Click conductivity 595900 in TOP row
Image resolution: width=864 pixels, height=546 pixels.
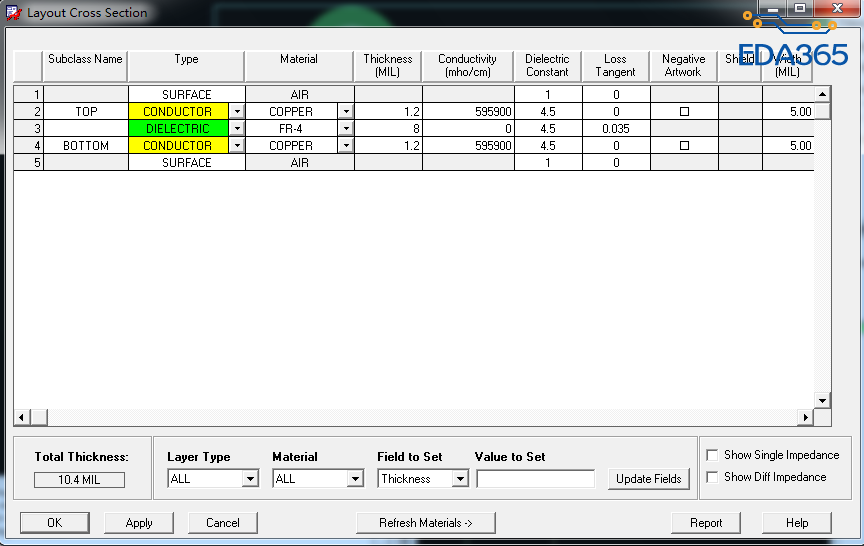pyautogui.click(x=468, y=112)
